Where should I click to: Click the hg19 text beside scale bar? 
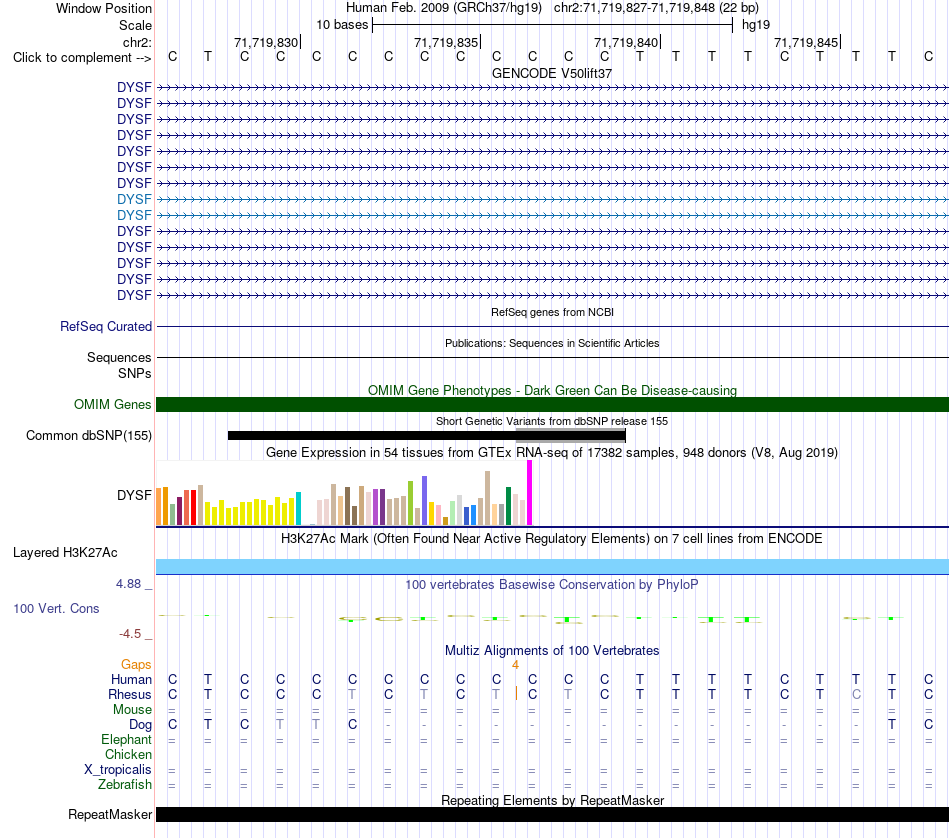(756, 25)
